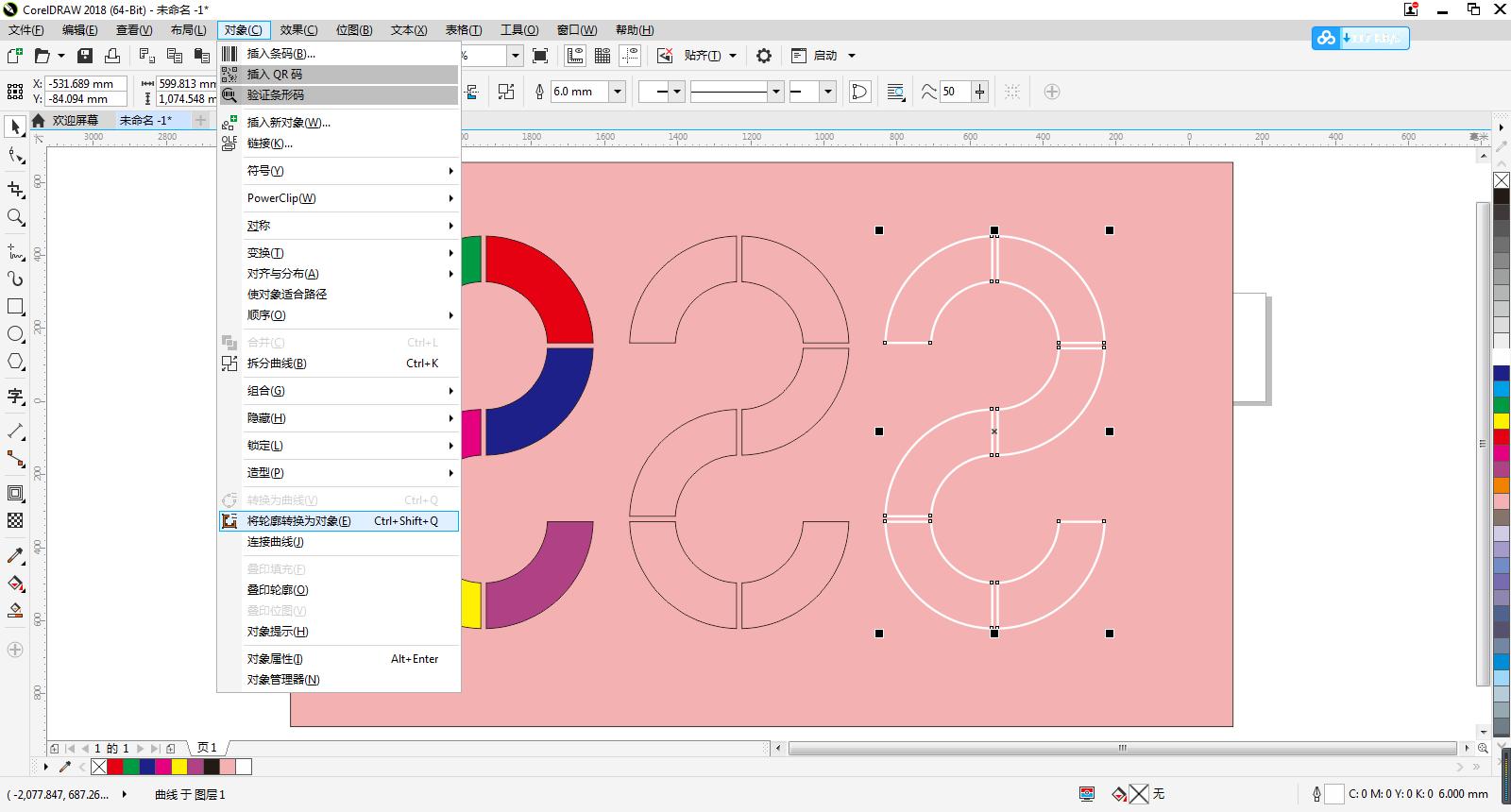Activate the Ellipse tool
Viewport: 1511px width, 812px height.
tap(15, 334)
